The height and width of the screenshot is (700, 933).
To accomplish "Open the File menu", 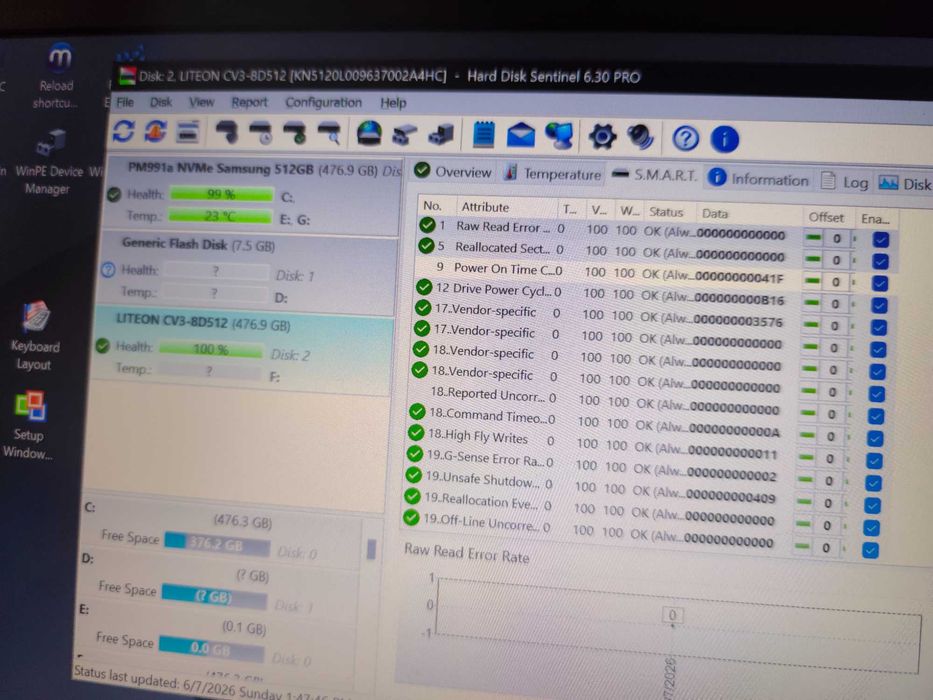I will (125, 102).
